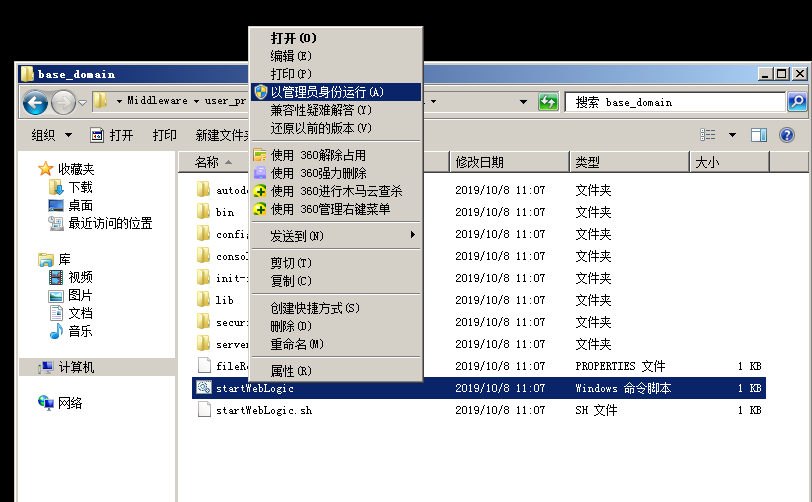
Task: Click the 收藏夹 star in sidebar
Action: coord(46,169)
